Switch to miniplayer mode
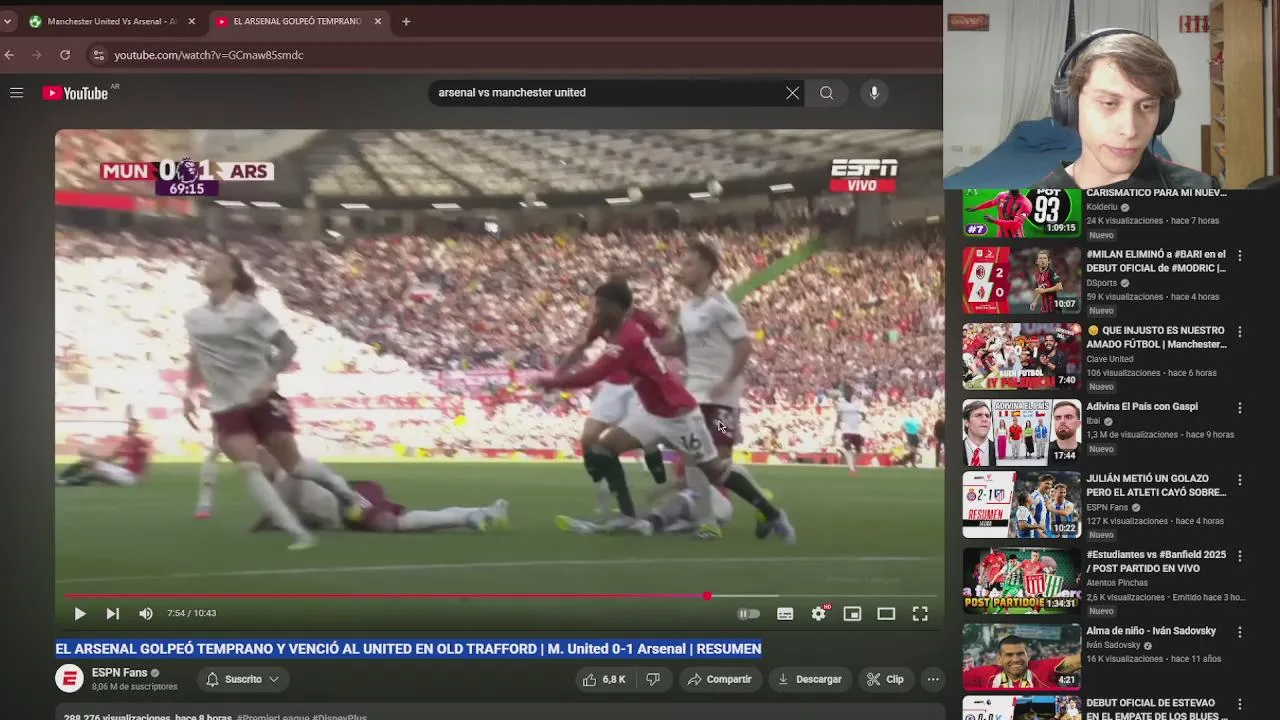Image resolution: width=1280 pixels, height=720 pixels. click(852, 614)
